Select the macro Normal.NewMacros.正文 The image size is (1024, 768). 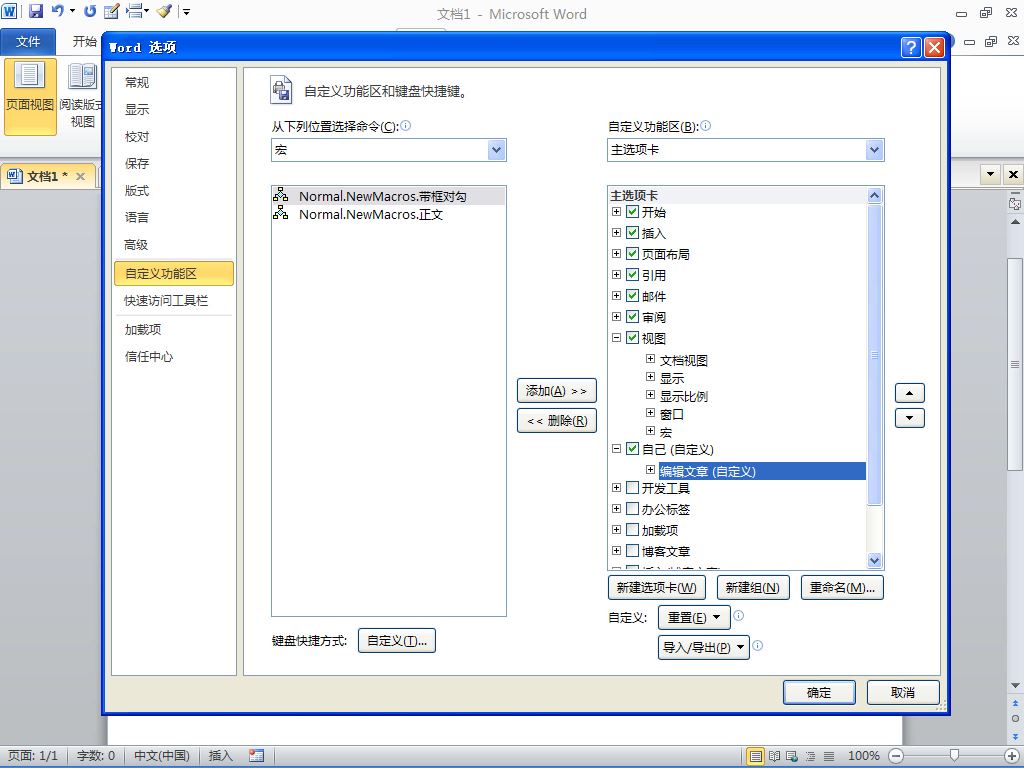click(x=389, y=214)
